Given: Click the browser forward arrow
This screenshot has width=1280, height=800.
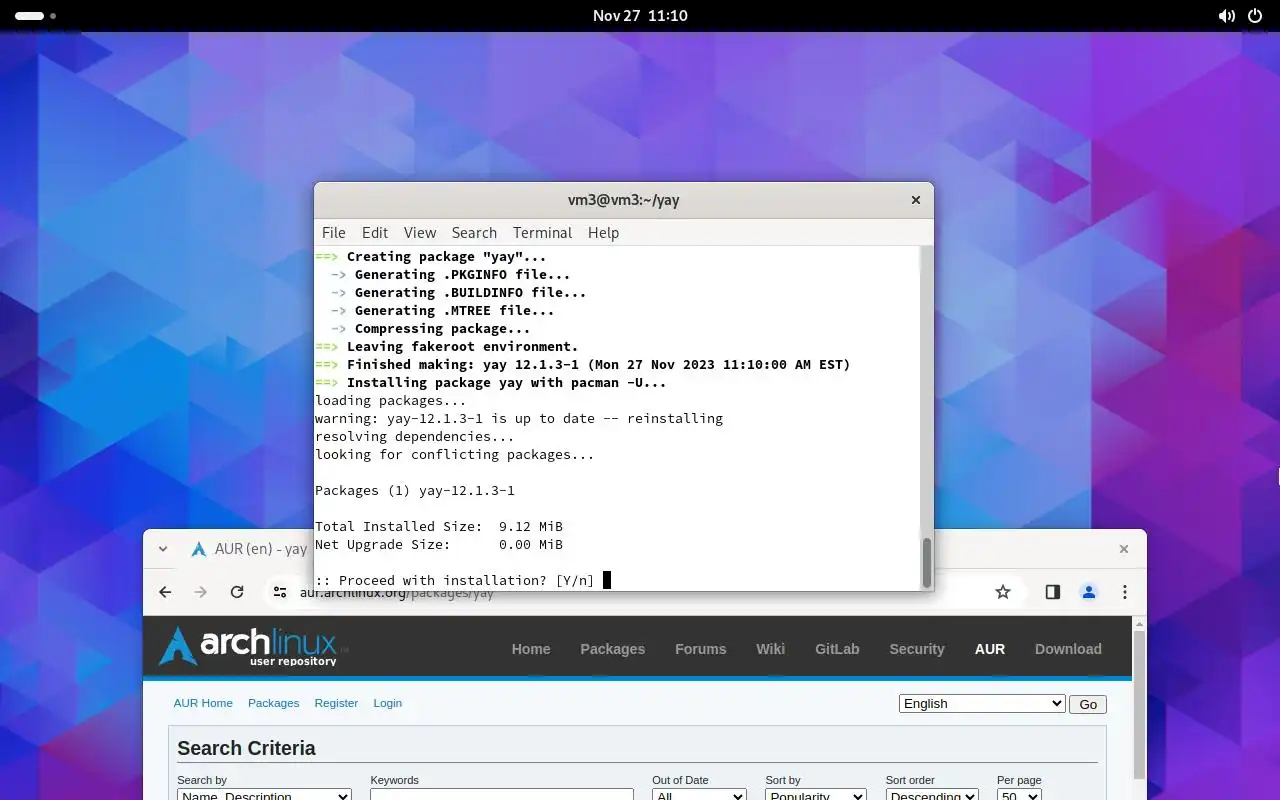Looking at the screenshot, I should pos(201,592).
